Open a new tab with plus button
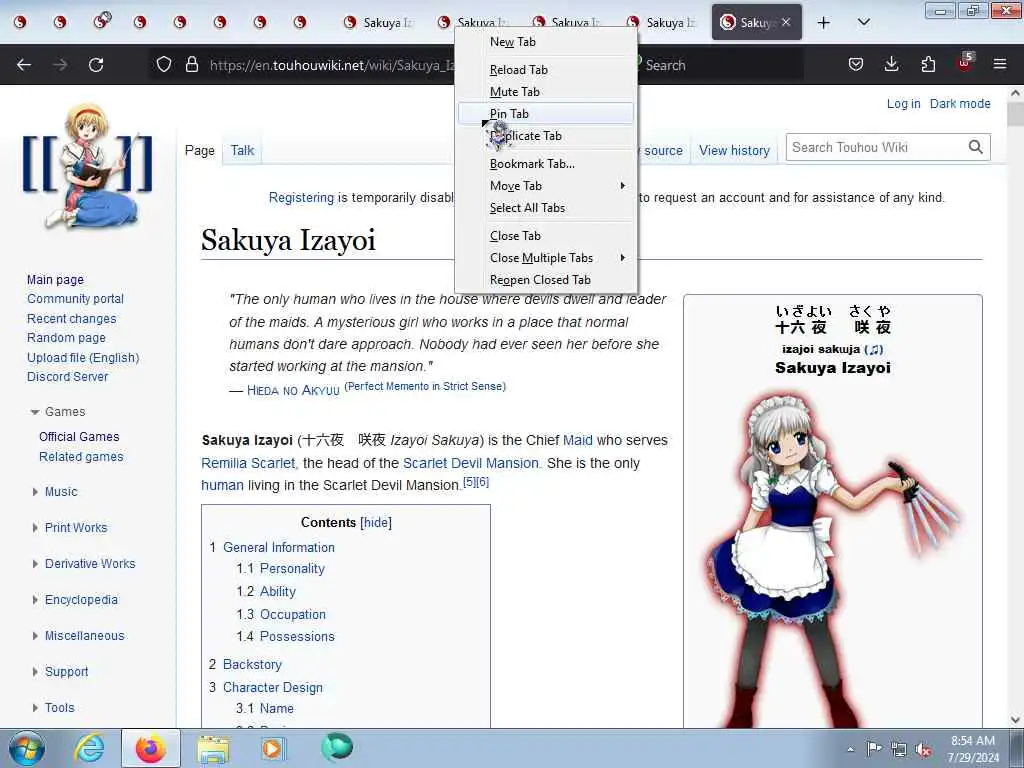1024x768 pixels. (x=824, y=23)
